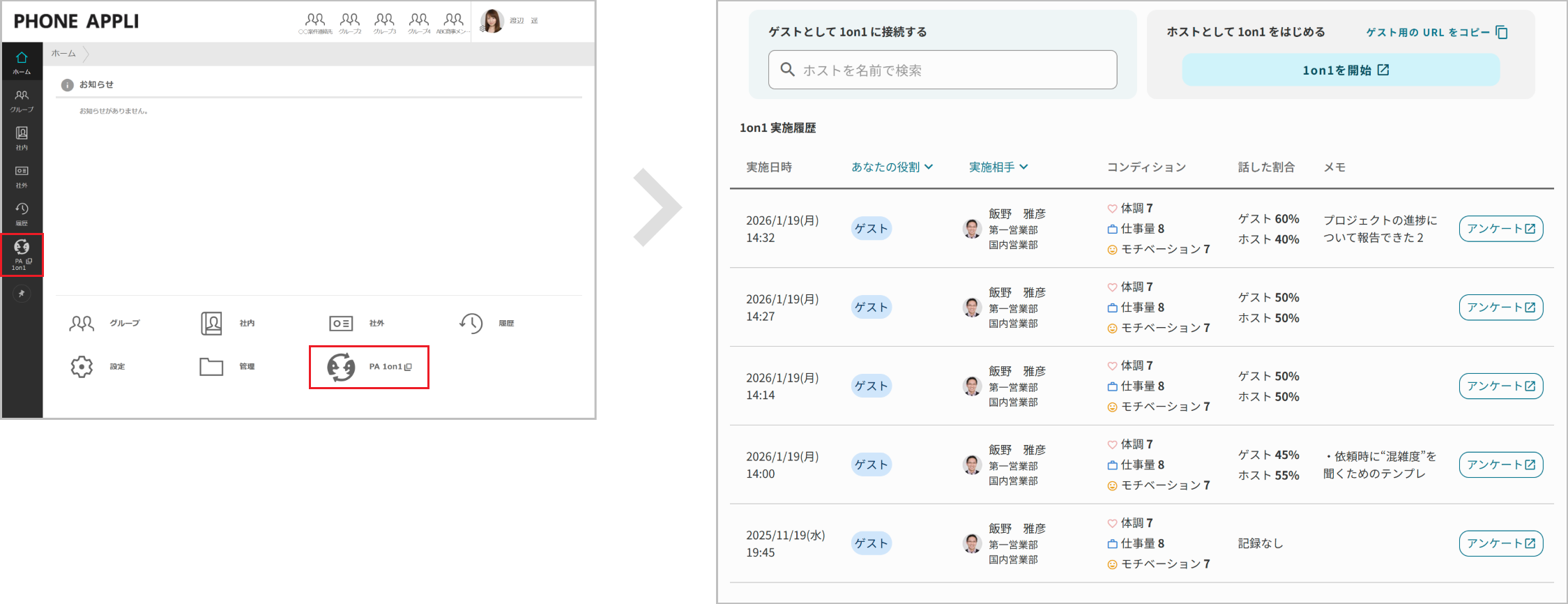Open the 社内 tile on the home page
The image size is (1568, 604).
click(227, 323)
